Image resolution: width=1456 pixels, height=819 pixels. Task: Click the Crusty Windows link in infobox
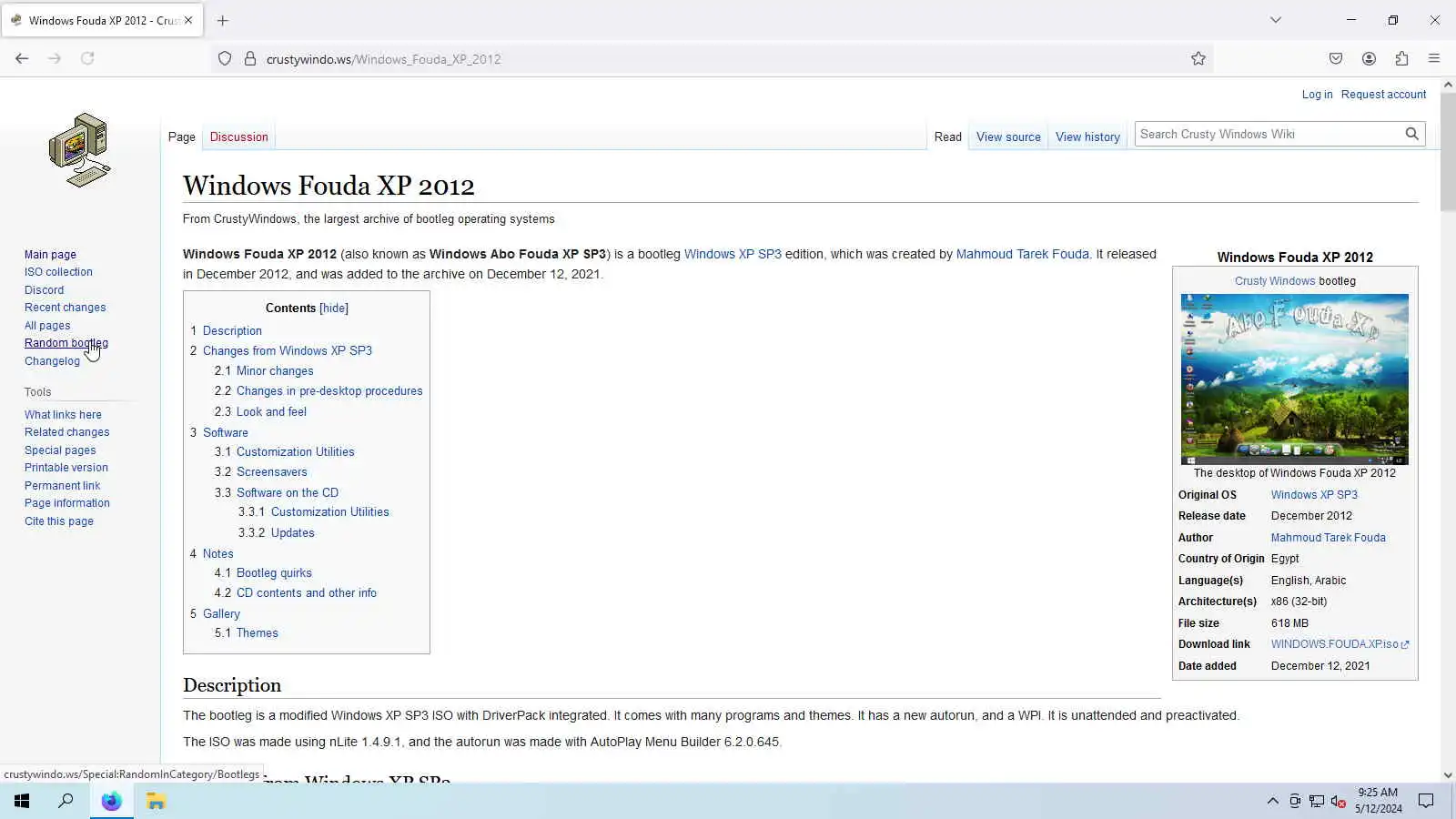coord(1275,281)
